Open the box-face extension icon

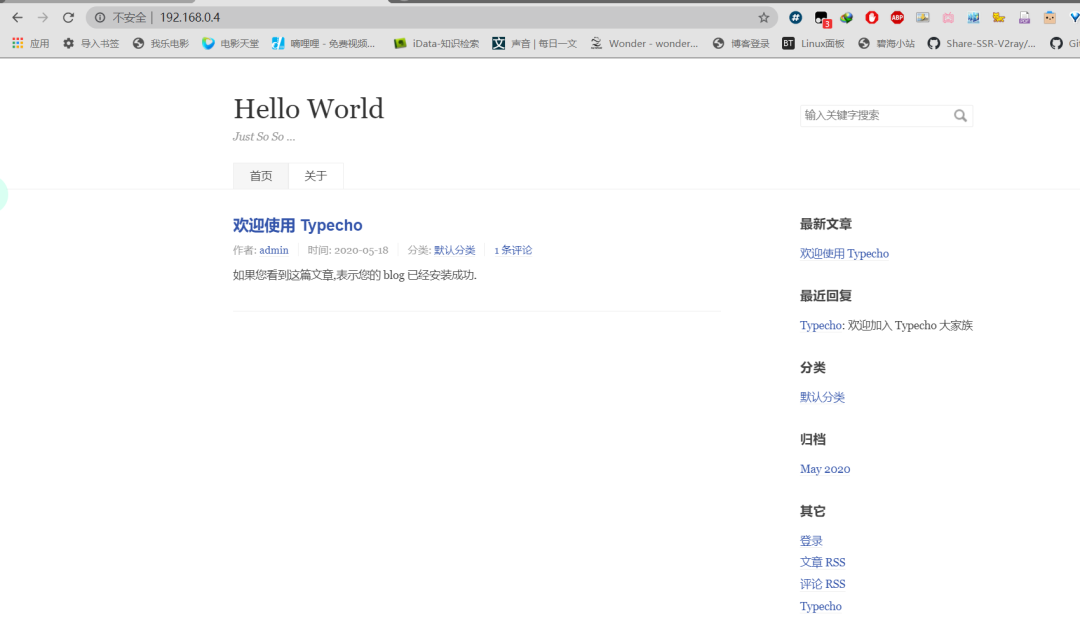point(1050,17)
